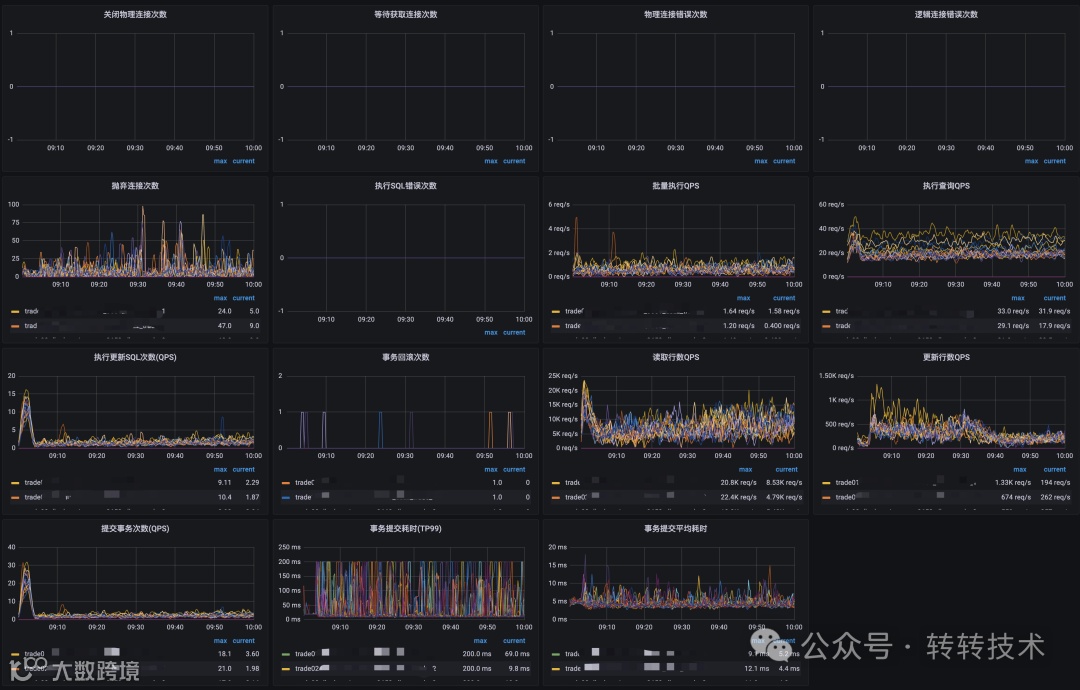
Task: Click orange series swatch in 抛弃连接次数 legend
Action: pyautogui.click(x=15, y=326)
